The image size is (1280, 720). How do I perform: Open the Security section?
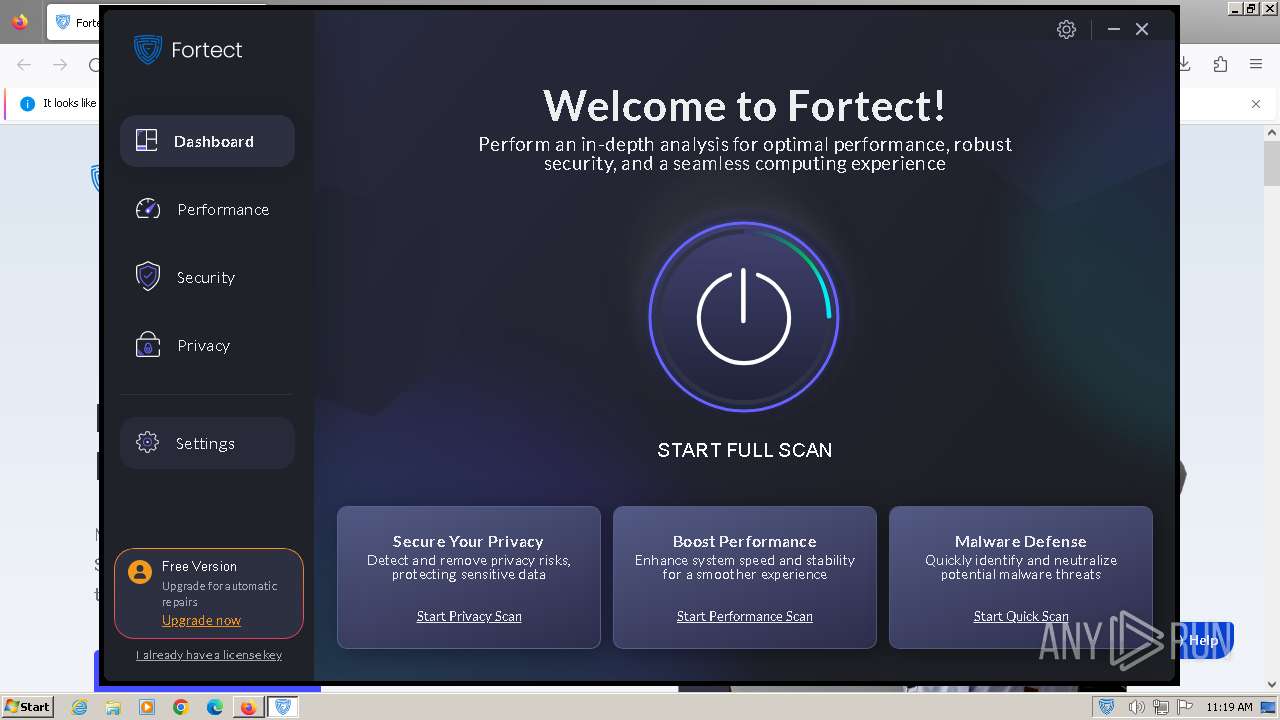[x=207, y=277]
